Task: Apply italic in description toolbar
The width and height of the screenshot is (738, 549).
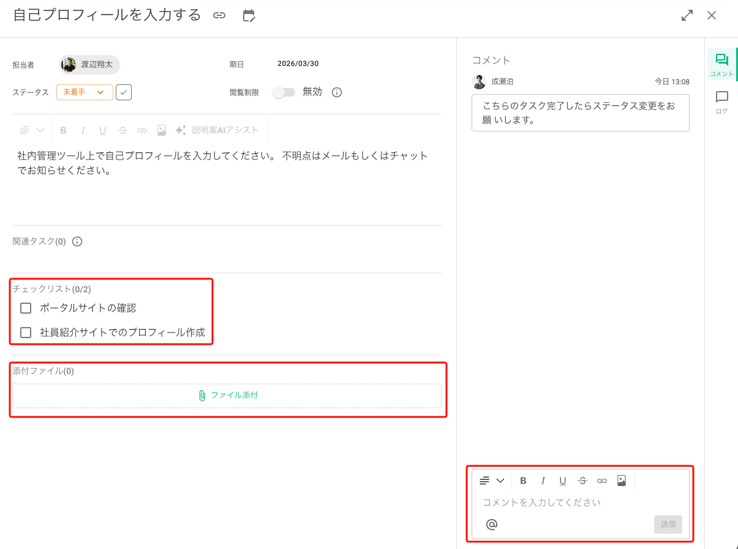Action: pyautogui.click(x=83, y=130)
